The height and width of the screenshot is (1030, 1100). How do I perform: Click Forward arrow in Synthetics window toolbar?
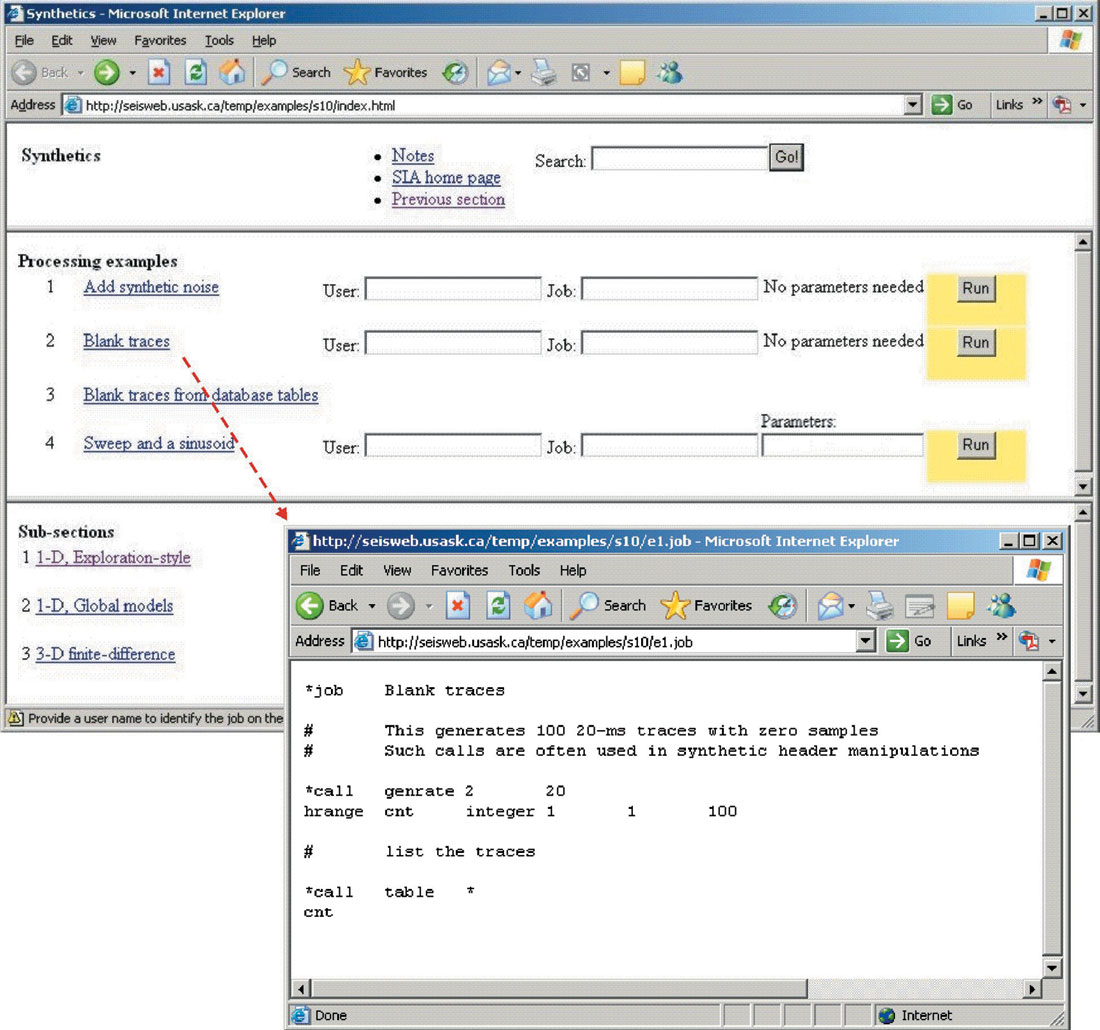coord(107,72)
